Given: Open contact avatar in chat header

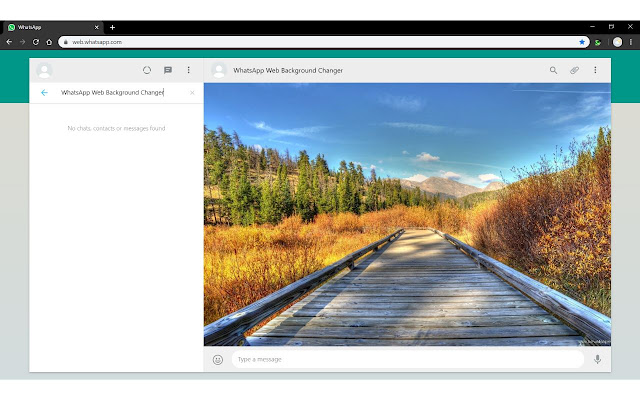Looking at the screenshot, I should pos(219,70).
